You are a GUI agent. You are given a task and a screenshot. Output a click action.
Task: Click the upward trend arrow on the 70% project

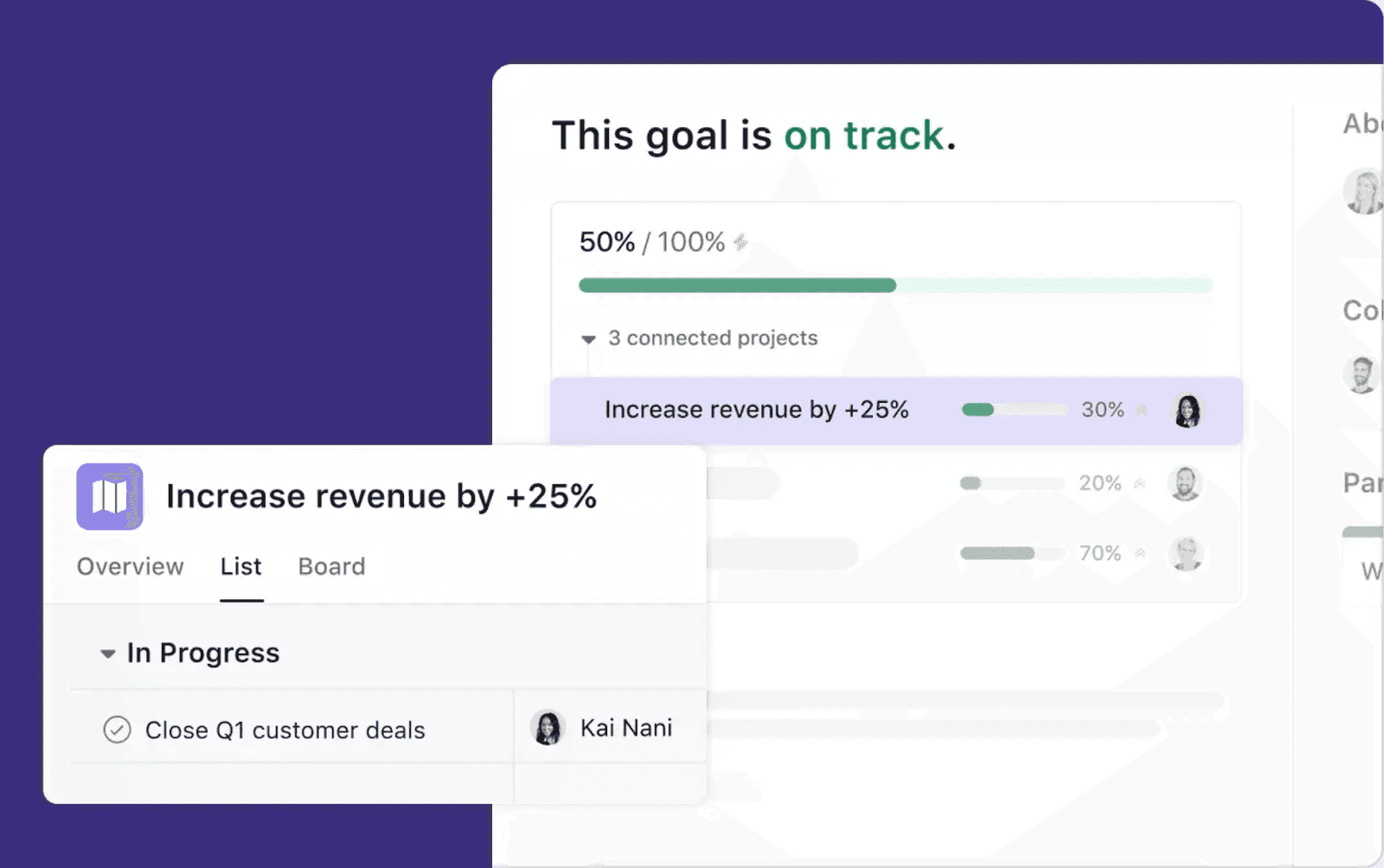coord(1139,553)
